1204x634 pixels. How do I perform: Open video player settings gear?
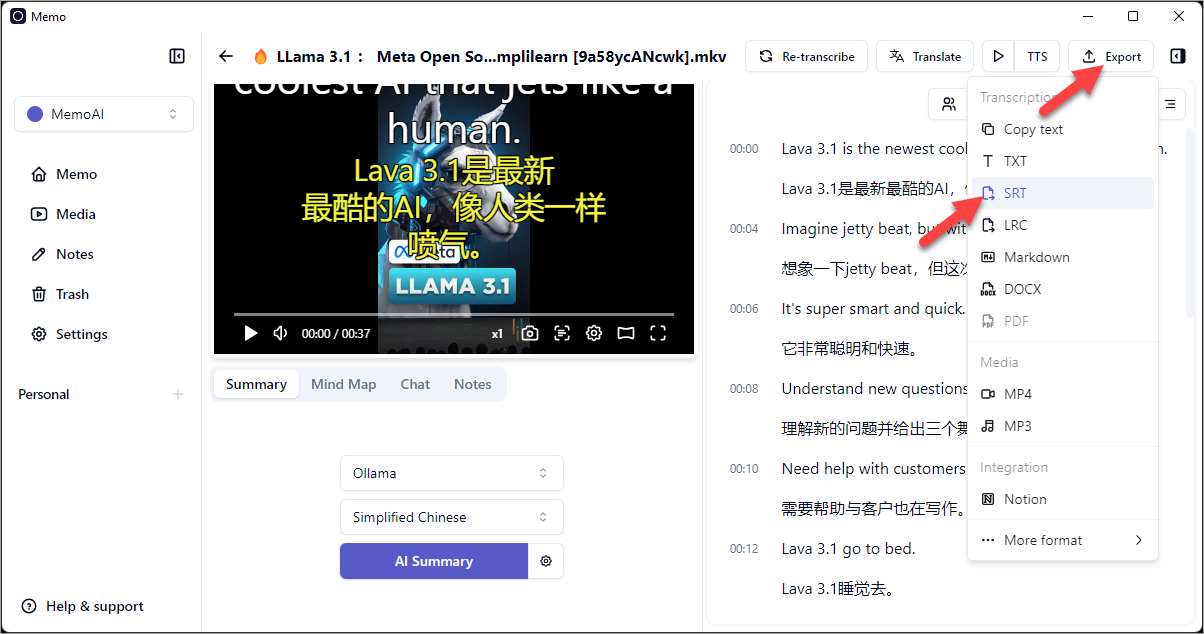[x=594, y=333]
